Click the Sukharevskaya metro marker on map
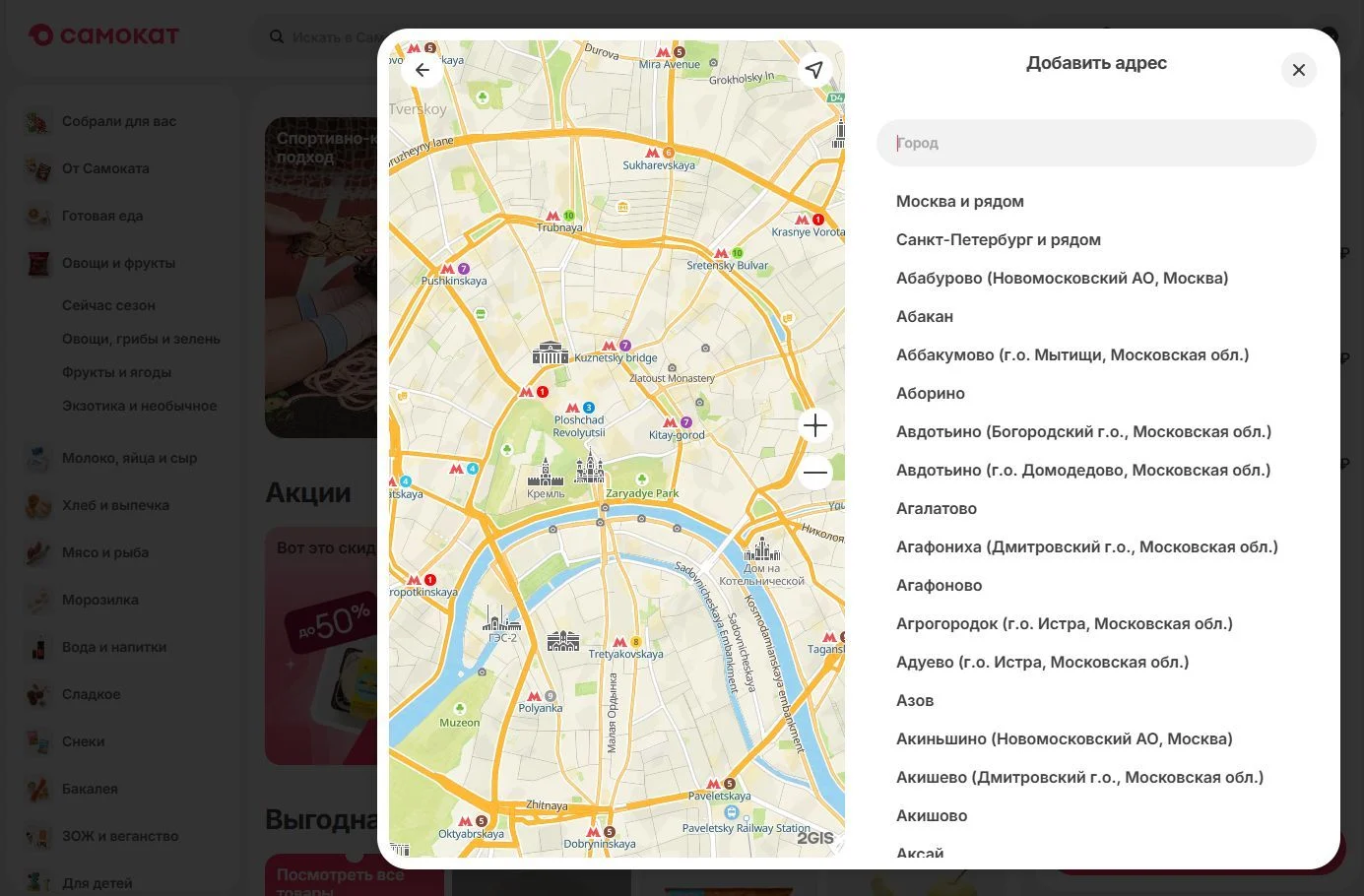The width and height of the screenshot is (1364, 896). coord(659,154)
